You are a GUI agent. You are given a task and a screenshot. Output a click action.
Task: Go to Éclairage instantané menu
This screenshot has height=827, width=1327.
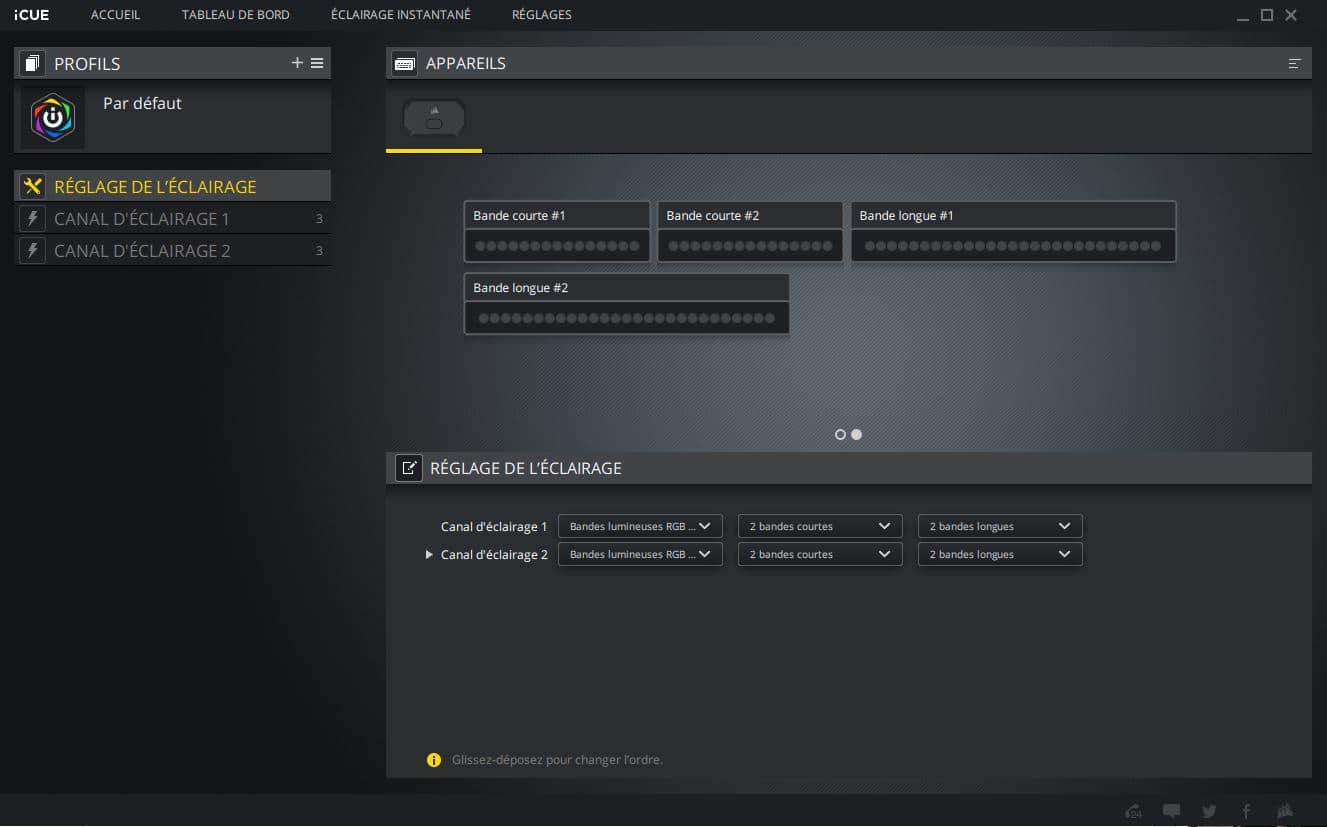[400, 15]
